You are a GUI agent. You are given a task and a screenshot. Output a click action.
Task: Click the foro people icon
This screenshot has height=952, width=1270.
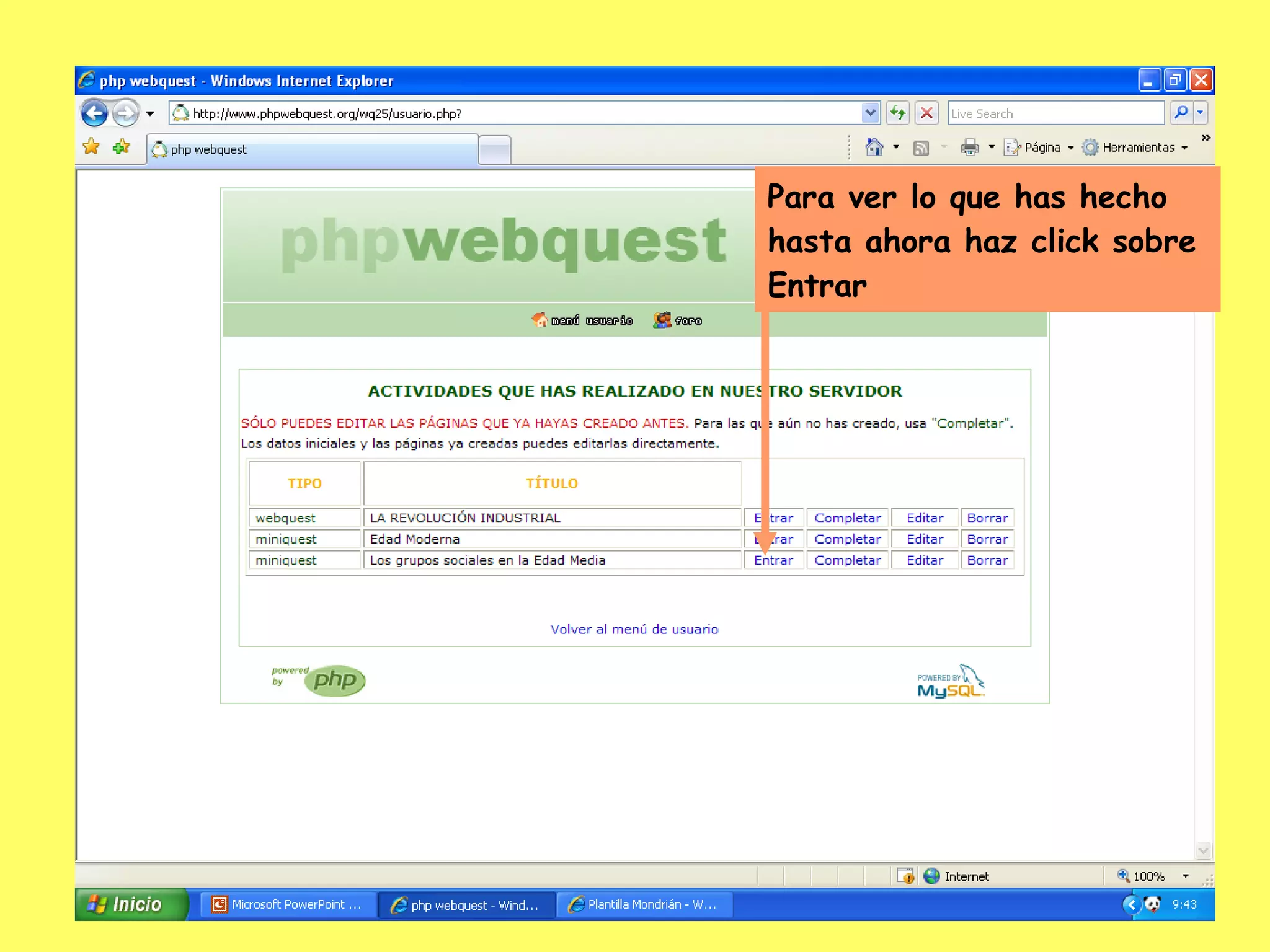point(662,320)
